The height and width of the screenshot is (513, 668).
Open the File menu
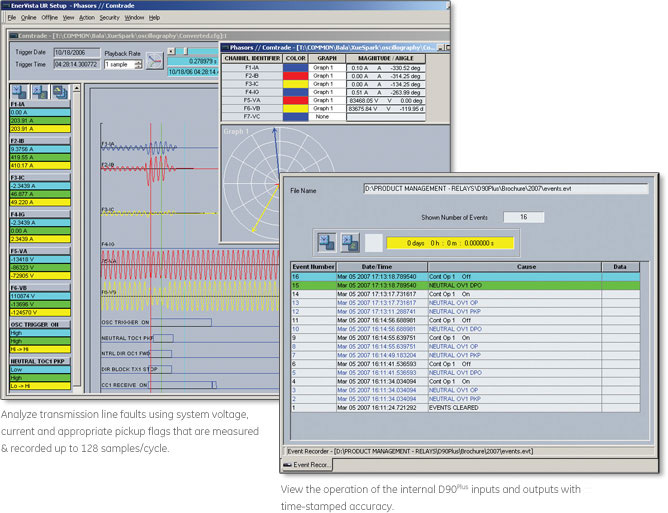point(12,17)
